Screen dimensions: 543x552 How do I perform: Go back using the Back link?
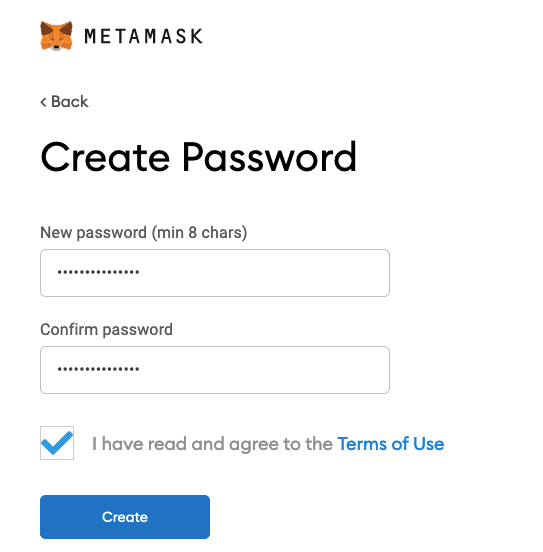pos(64,102)
